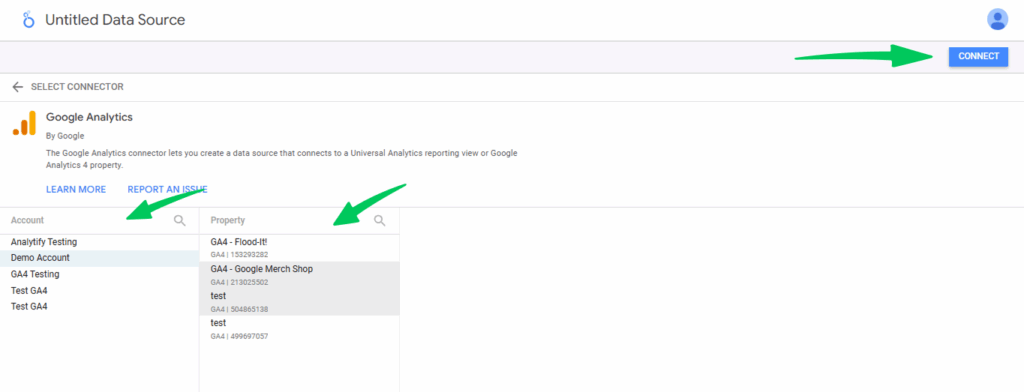The height and width of the screenshot is (392, 1024).
Task: Search properties with the magnifier icon
Action: pos(379,221)
